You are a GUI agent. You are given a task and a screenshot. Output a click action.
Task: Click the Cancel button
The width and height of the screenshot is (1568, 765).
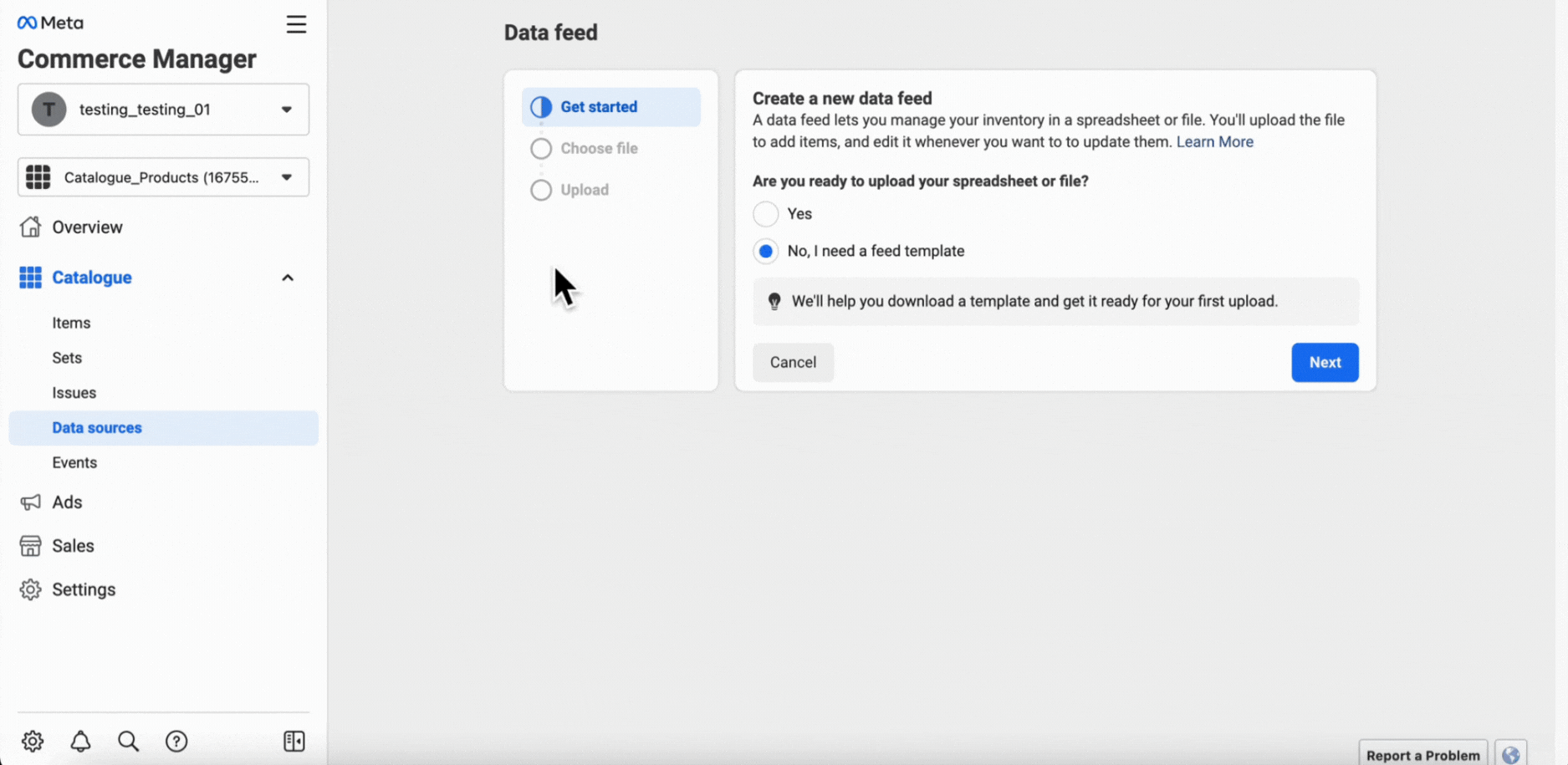(793, 362)
